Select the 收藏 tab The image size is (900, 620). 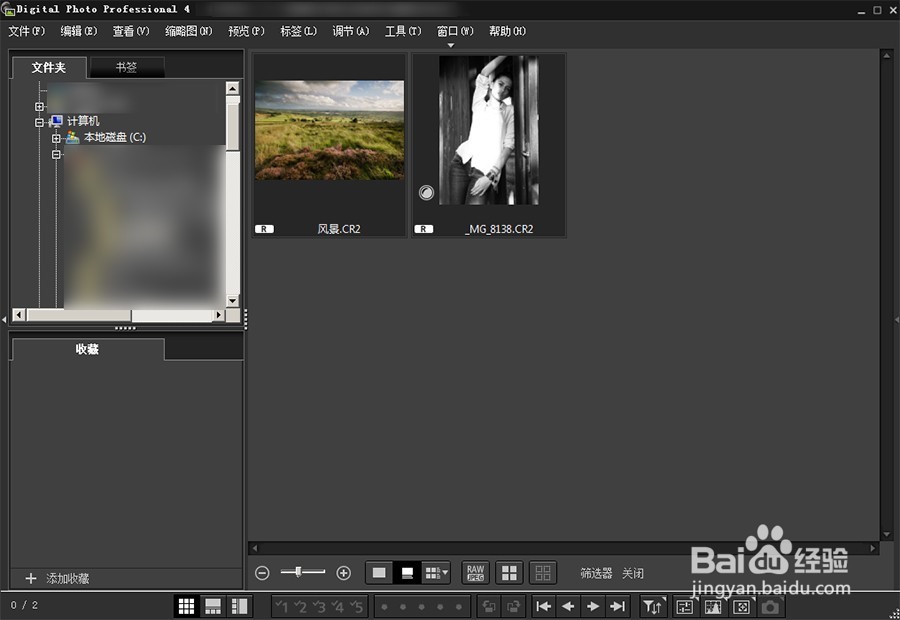point(88,349)
